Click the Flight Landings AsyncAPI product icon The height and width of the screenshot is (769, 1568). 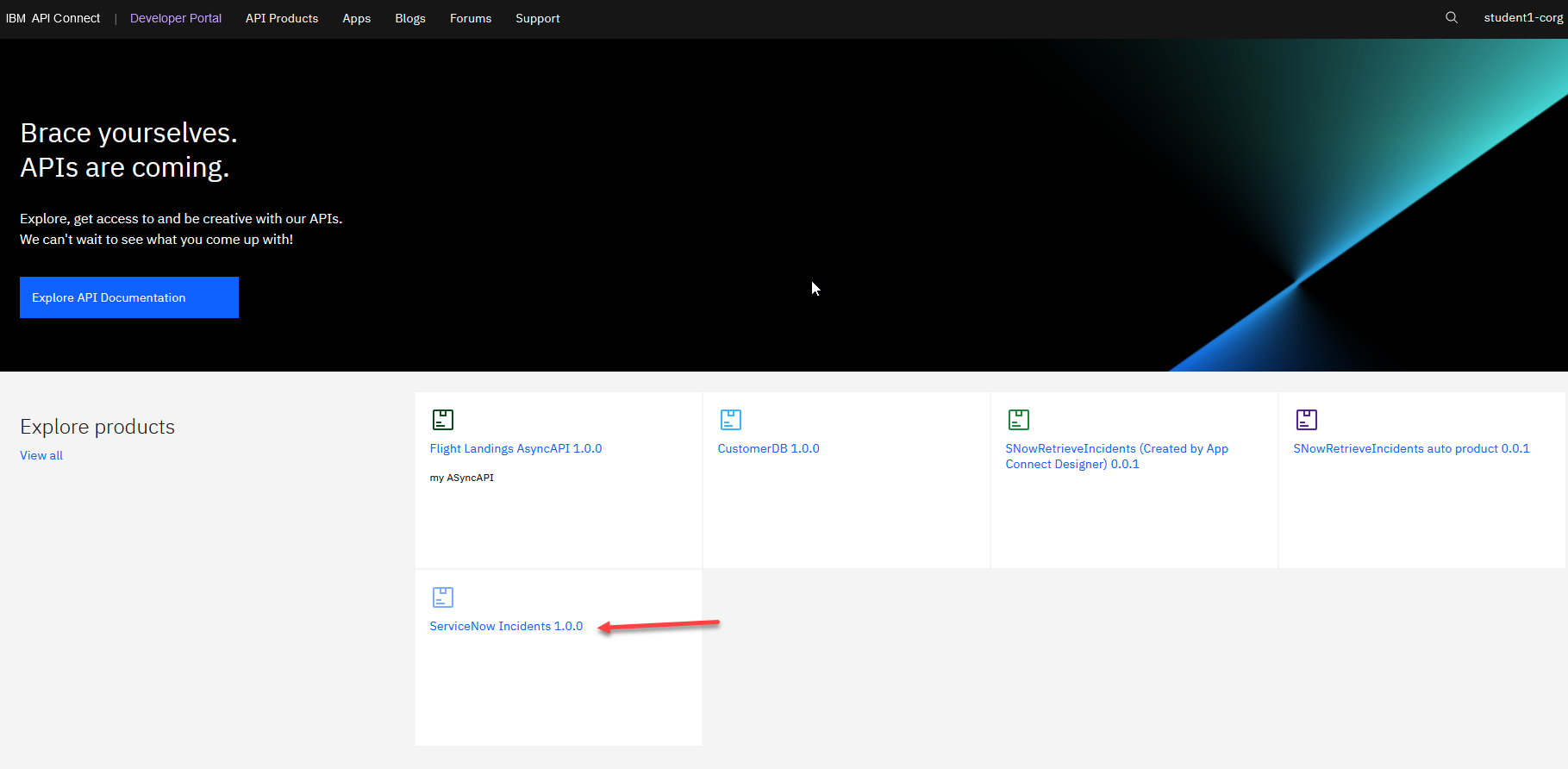(442, 420)
